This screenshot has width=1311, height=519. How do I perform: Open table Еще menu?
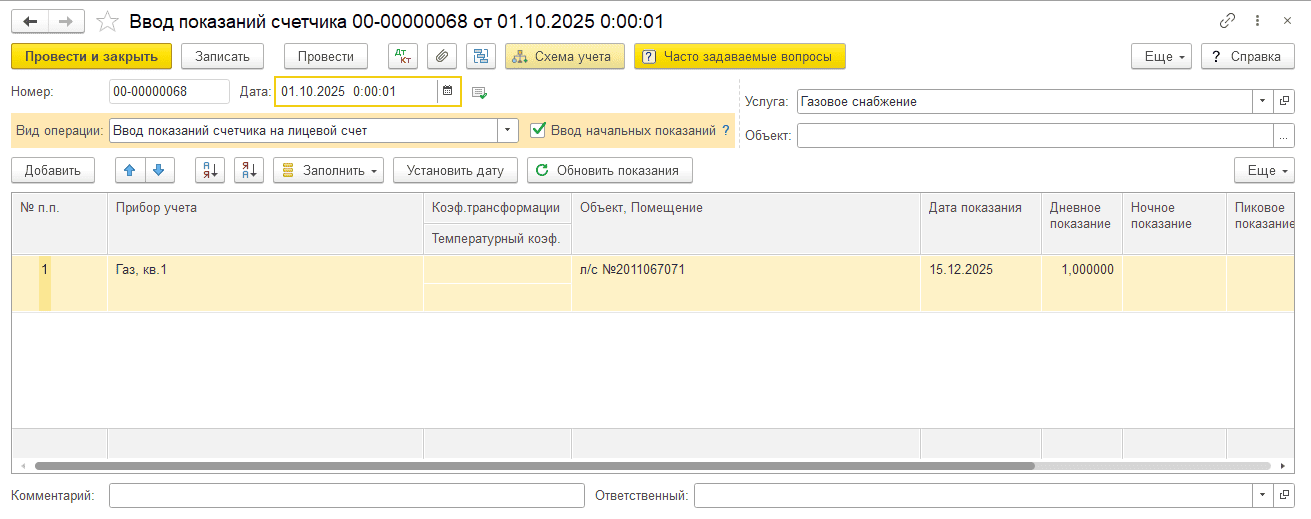[x=1264, y=170]
